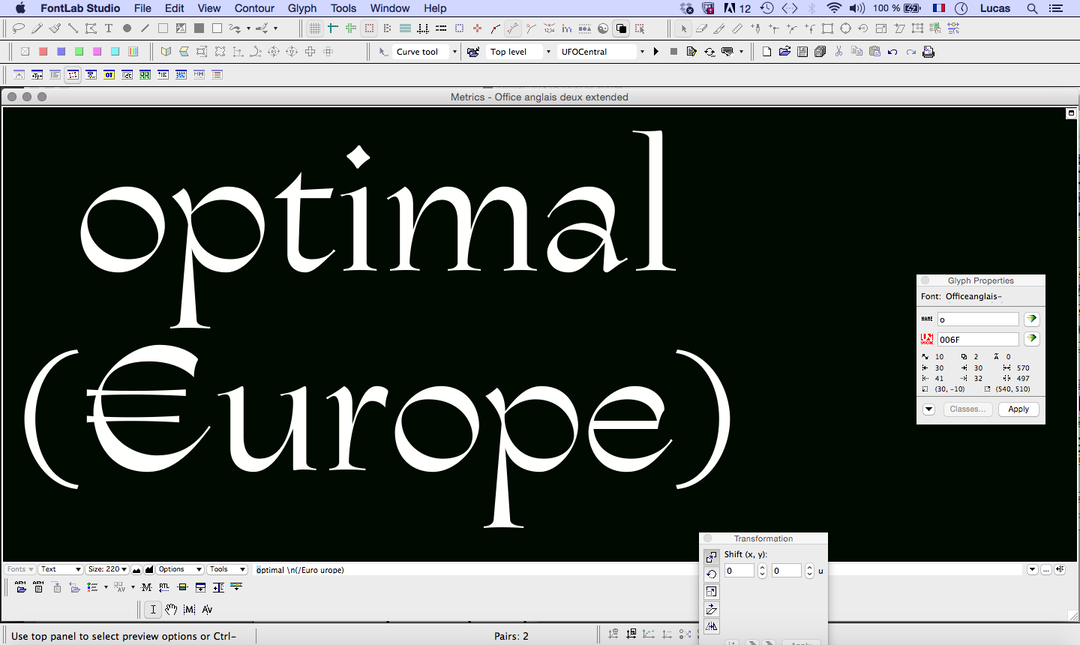The height and width of the screenshot is (645, 1080).
Task: Select the ellipse drawing tool
Action: pos(127,28)
